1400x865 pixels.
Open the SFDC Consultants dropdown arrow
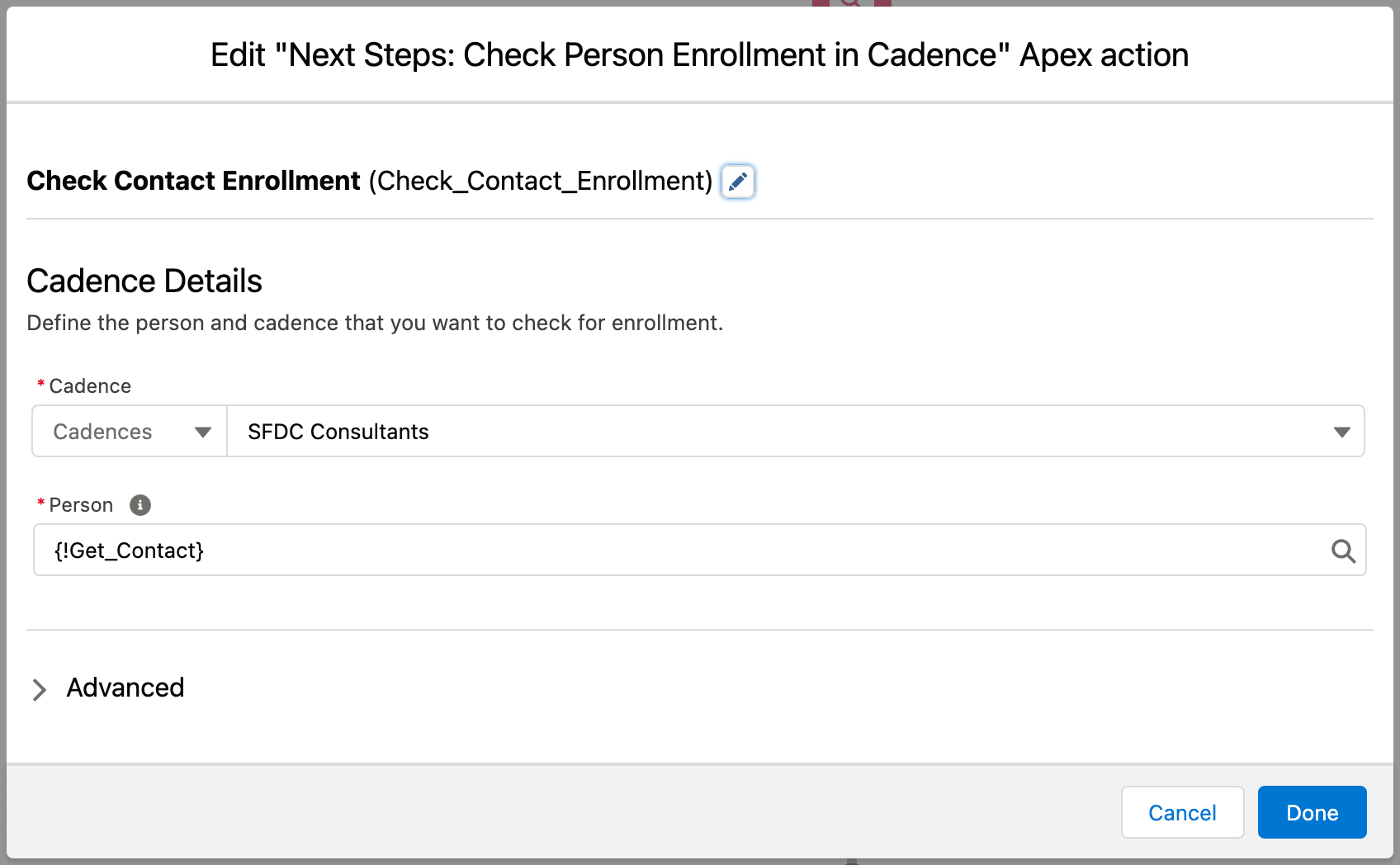point(1341,432)
